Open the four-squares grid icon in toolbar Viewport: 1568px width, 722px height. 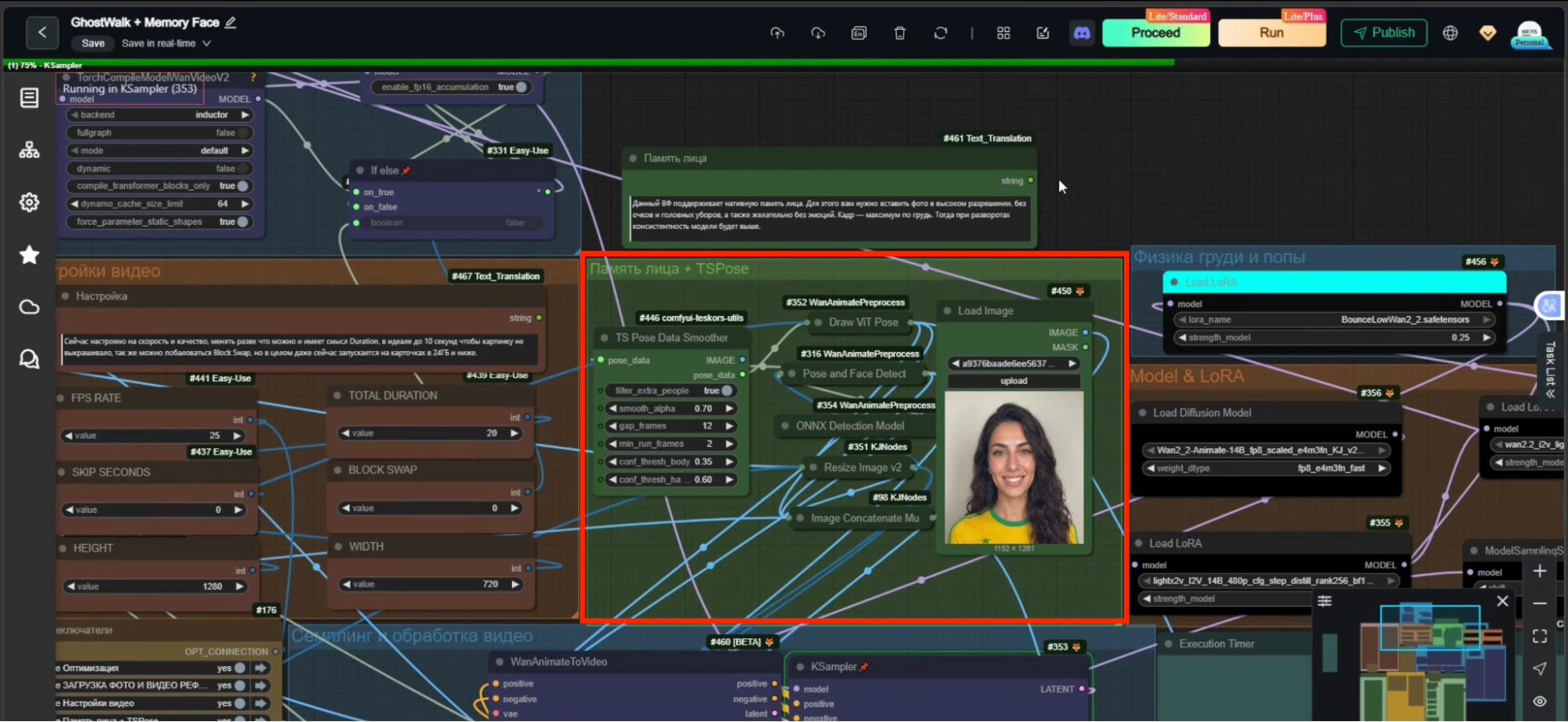point(1003,33)
